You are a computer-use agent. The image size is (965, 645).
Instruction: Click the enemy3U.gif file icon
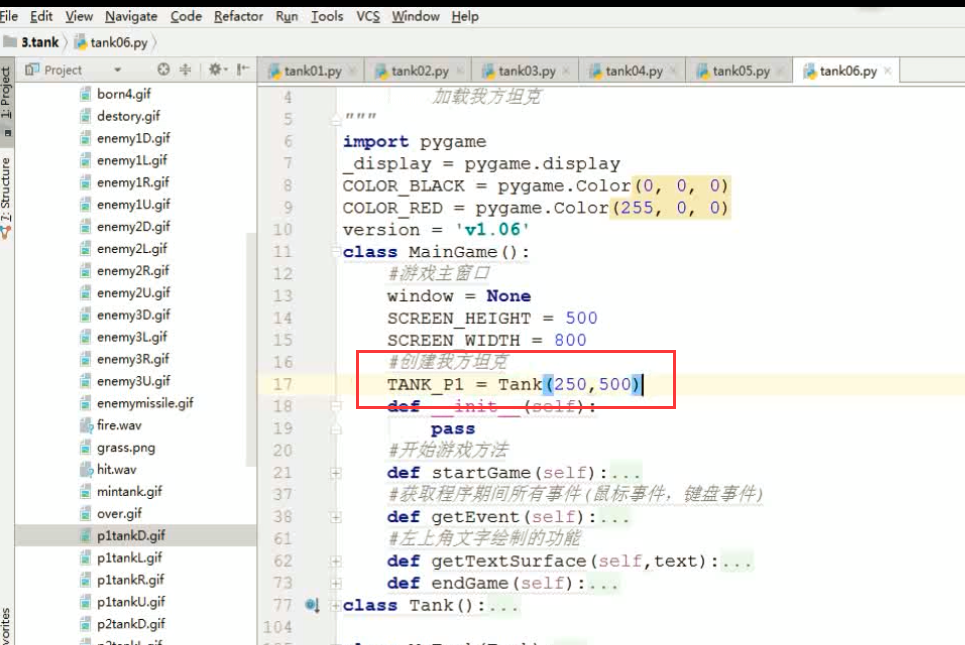[x=86, y=381]
